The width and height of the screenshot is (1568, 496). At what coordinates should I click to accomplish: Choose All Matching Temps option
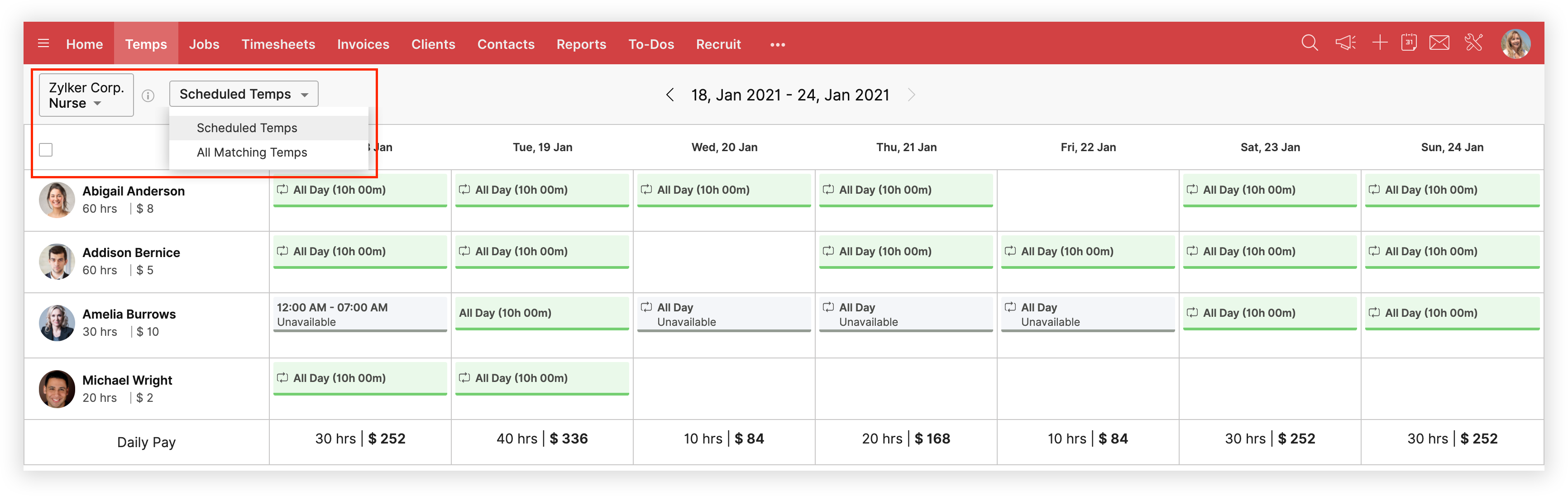click(x=251, y=153)
